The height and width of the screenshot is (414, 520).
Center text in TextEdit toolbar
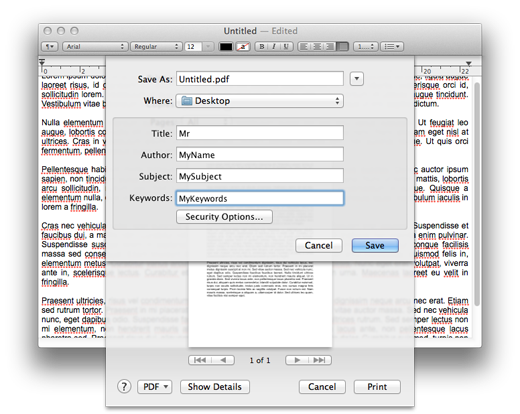317,46
